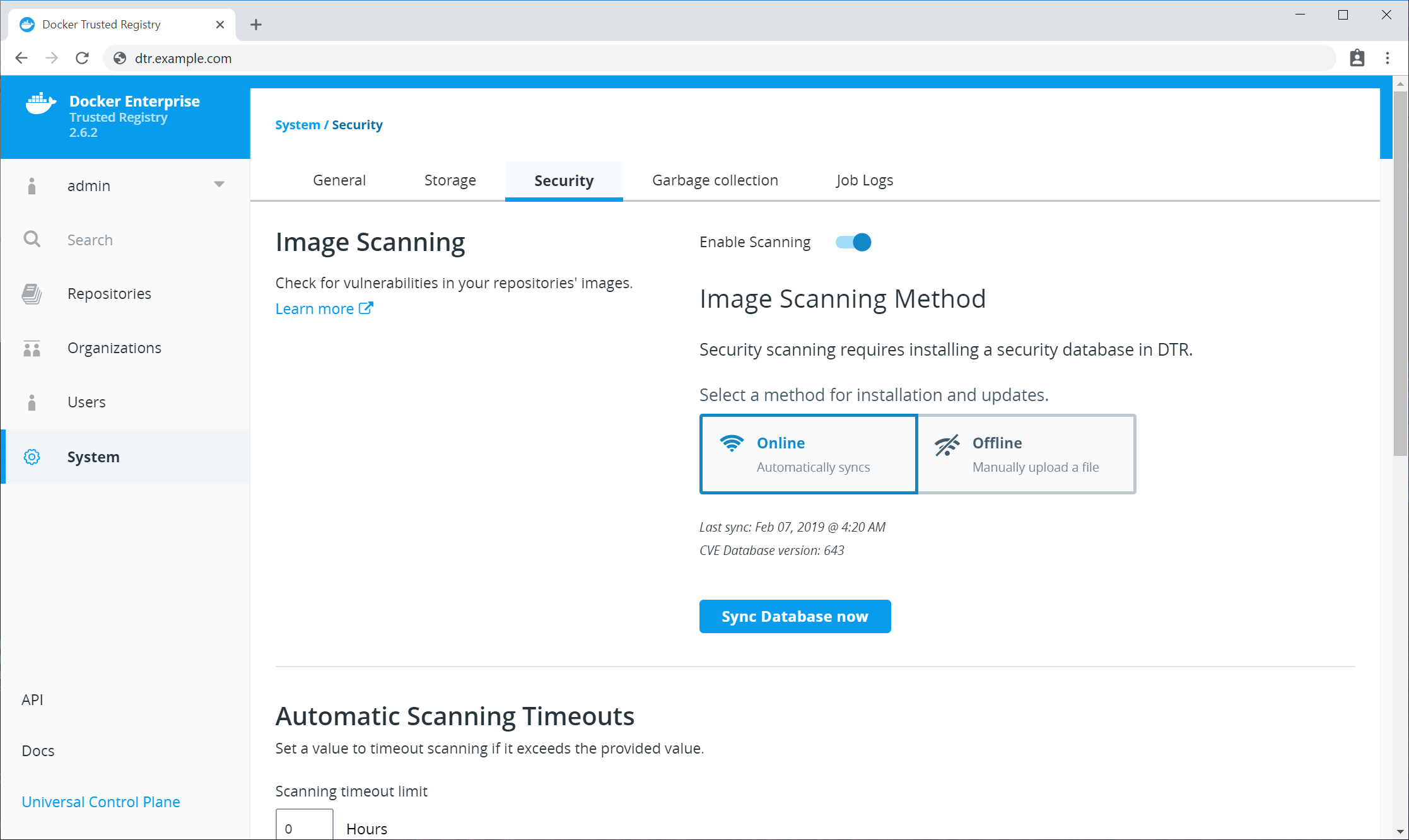
Task: Click the extensions clipboard icon in browser toolbar
Action: tap(1357, 58)
